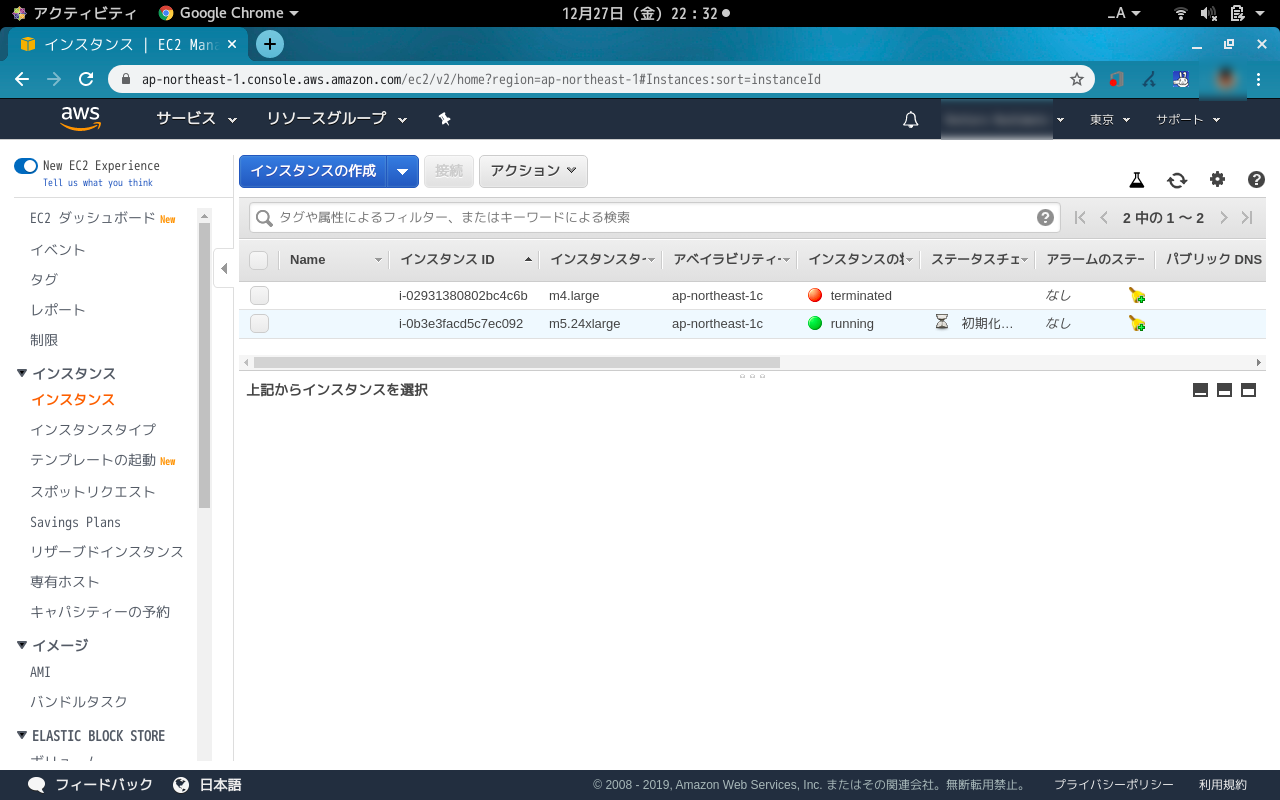This screenshot has width=1280, height=800.
Task: Open the help question mark icon
Action: point(1257,180)
